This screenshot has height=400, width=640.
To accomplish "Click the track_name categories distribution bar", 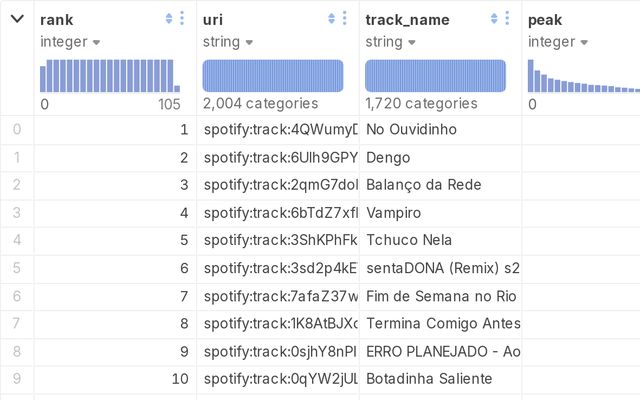I will coord(435,76).
